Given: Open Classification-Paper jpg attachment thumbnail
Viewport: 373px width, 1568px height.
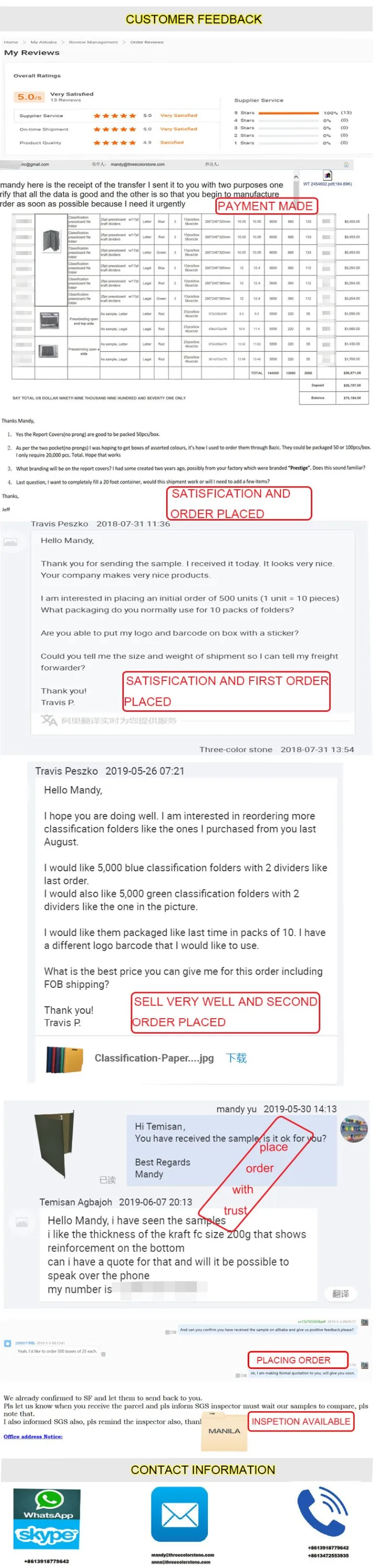Looking at the screenshot, I should click(64, 1058).
